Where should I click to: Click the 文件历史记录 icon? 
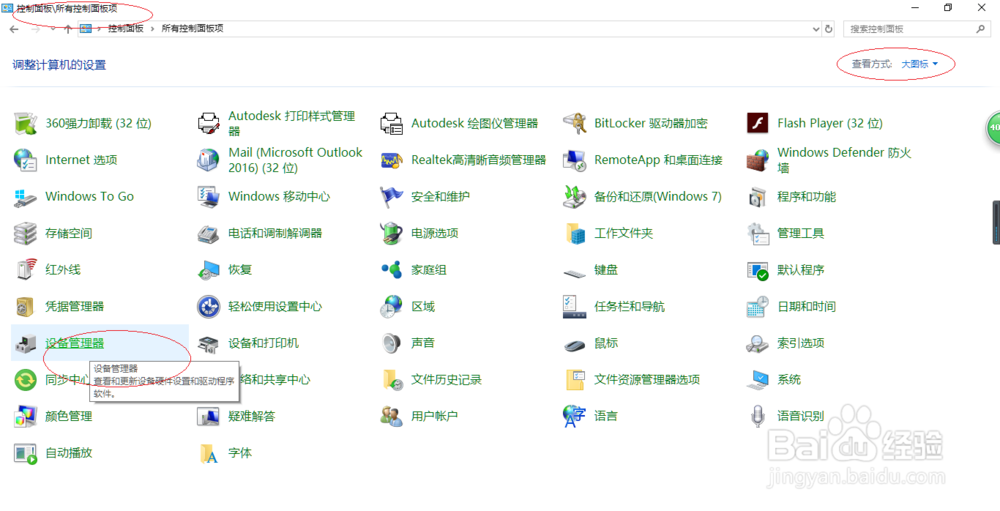tap(391, 380)
